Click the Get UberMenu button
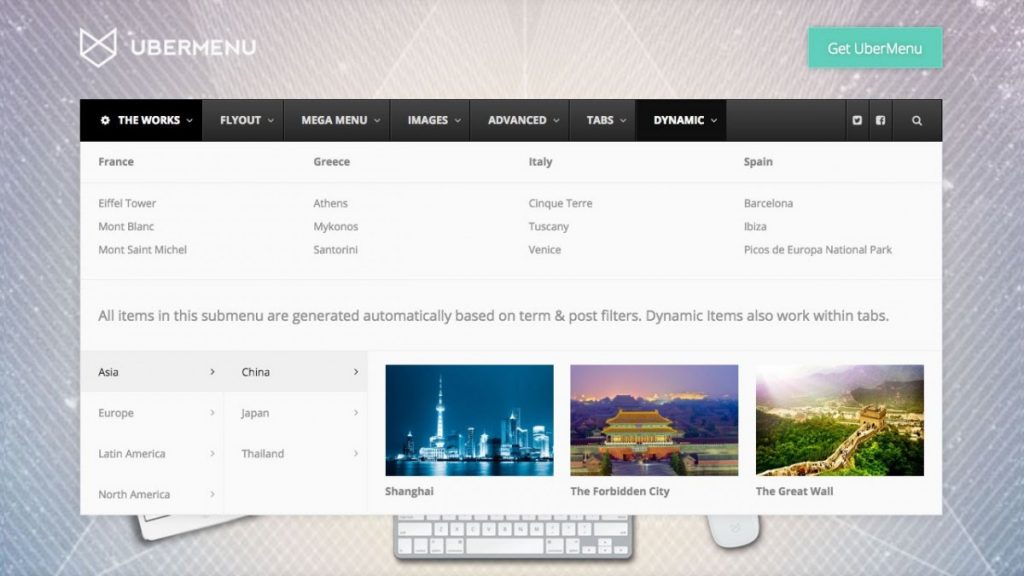 (x=874, y=46)
